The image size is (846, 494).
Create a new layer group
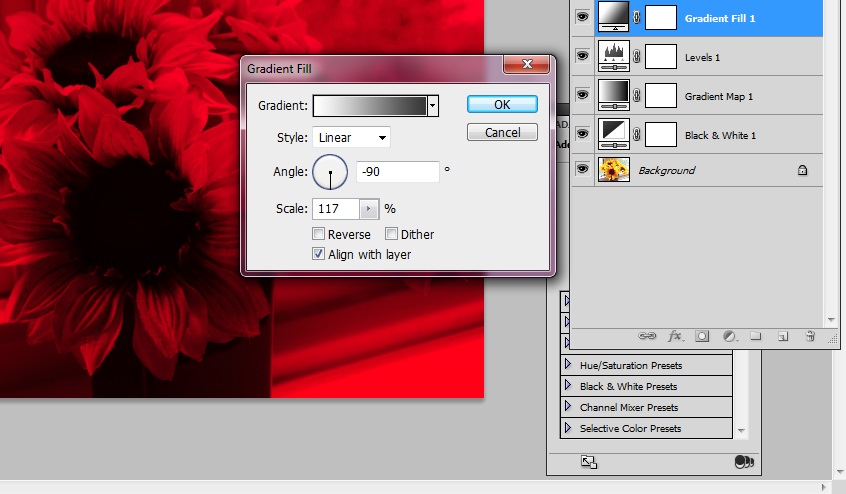pyautogui.click(x=756, y=337)
